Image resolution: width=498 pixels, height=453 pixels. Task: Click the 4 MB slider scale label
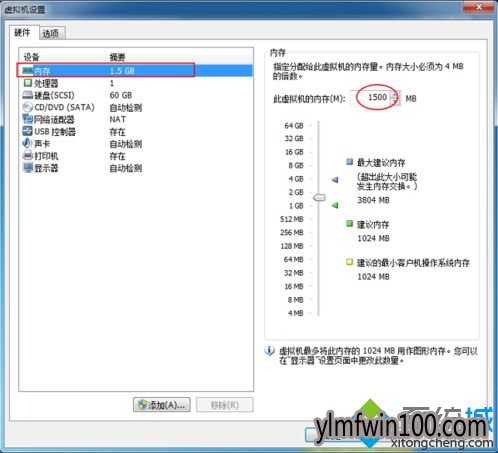point(295,313)
